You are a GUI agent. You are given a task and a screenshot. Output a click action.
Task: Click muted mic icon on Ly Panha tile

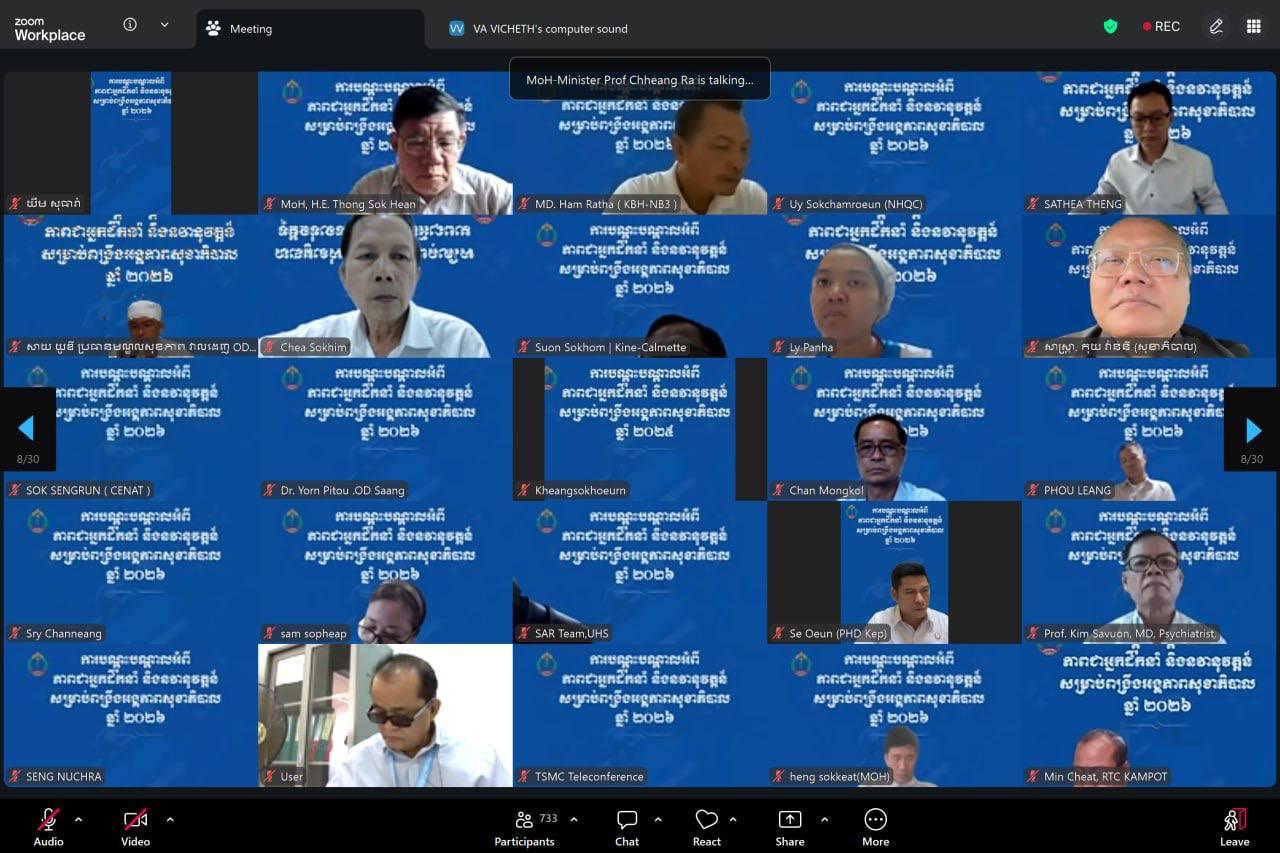(778, 347)
